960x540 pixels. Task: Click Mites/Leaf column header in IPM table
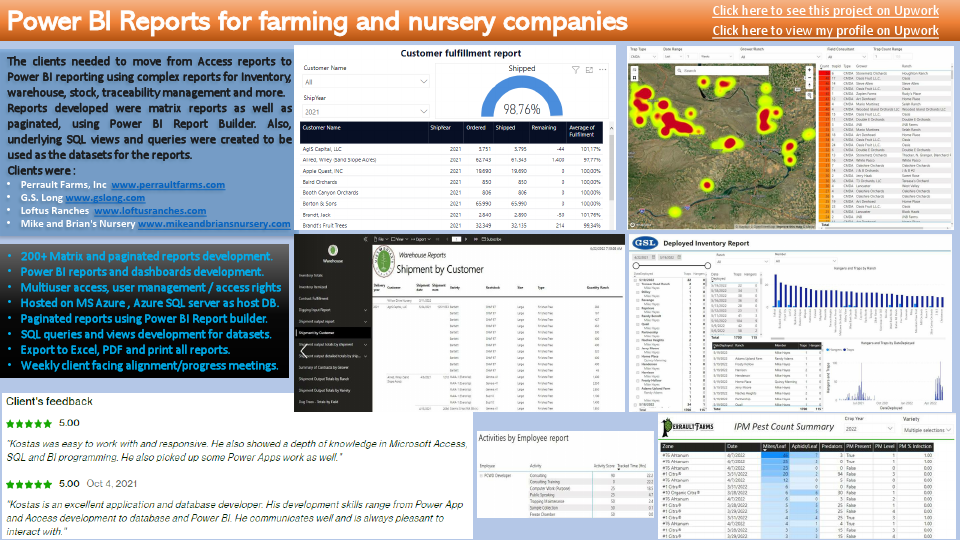pyautogui.click(x=774, y=446)
